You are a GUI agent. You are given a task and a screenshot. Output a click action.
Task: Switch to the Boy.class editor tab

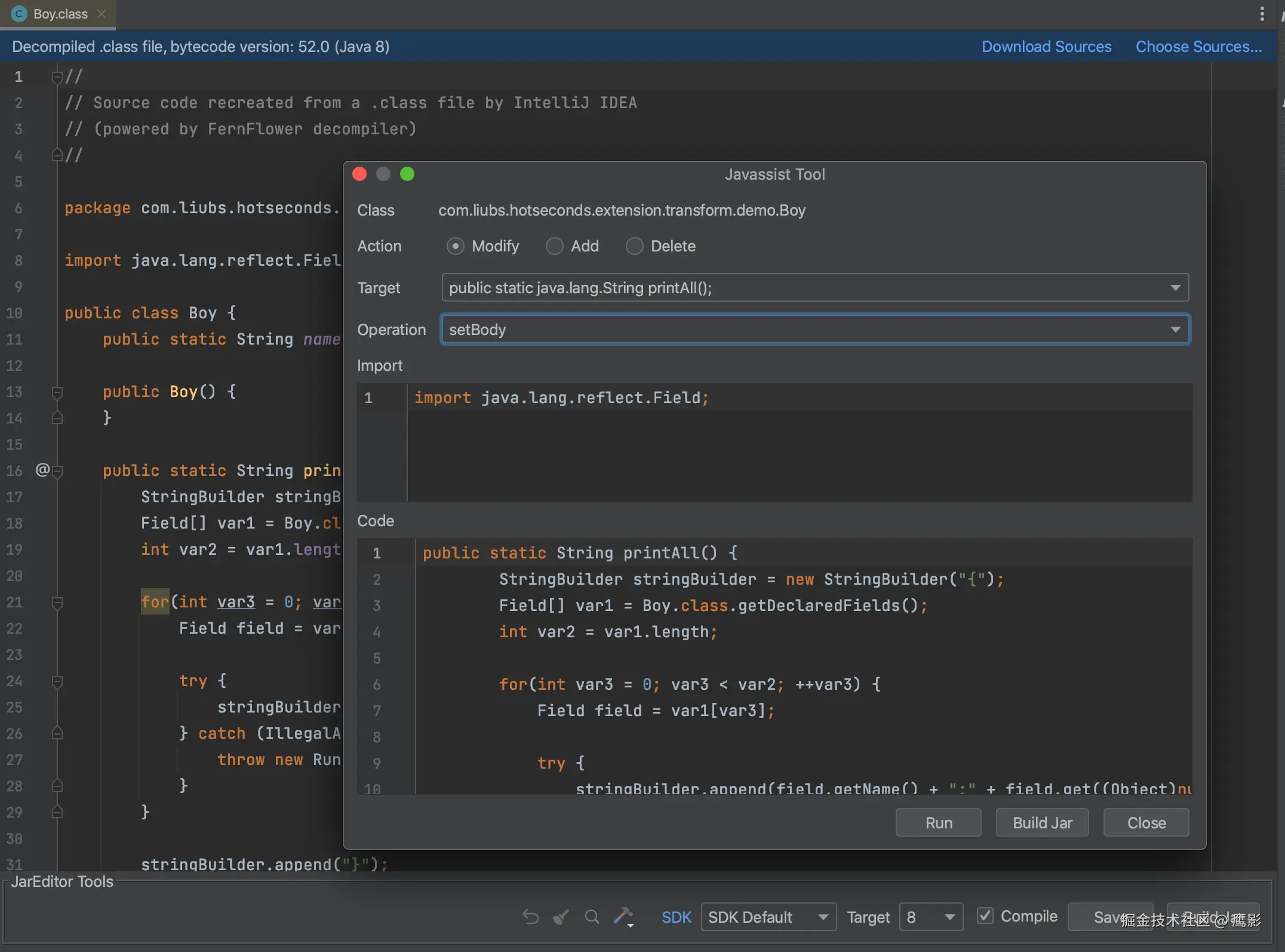point(60,14)
